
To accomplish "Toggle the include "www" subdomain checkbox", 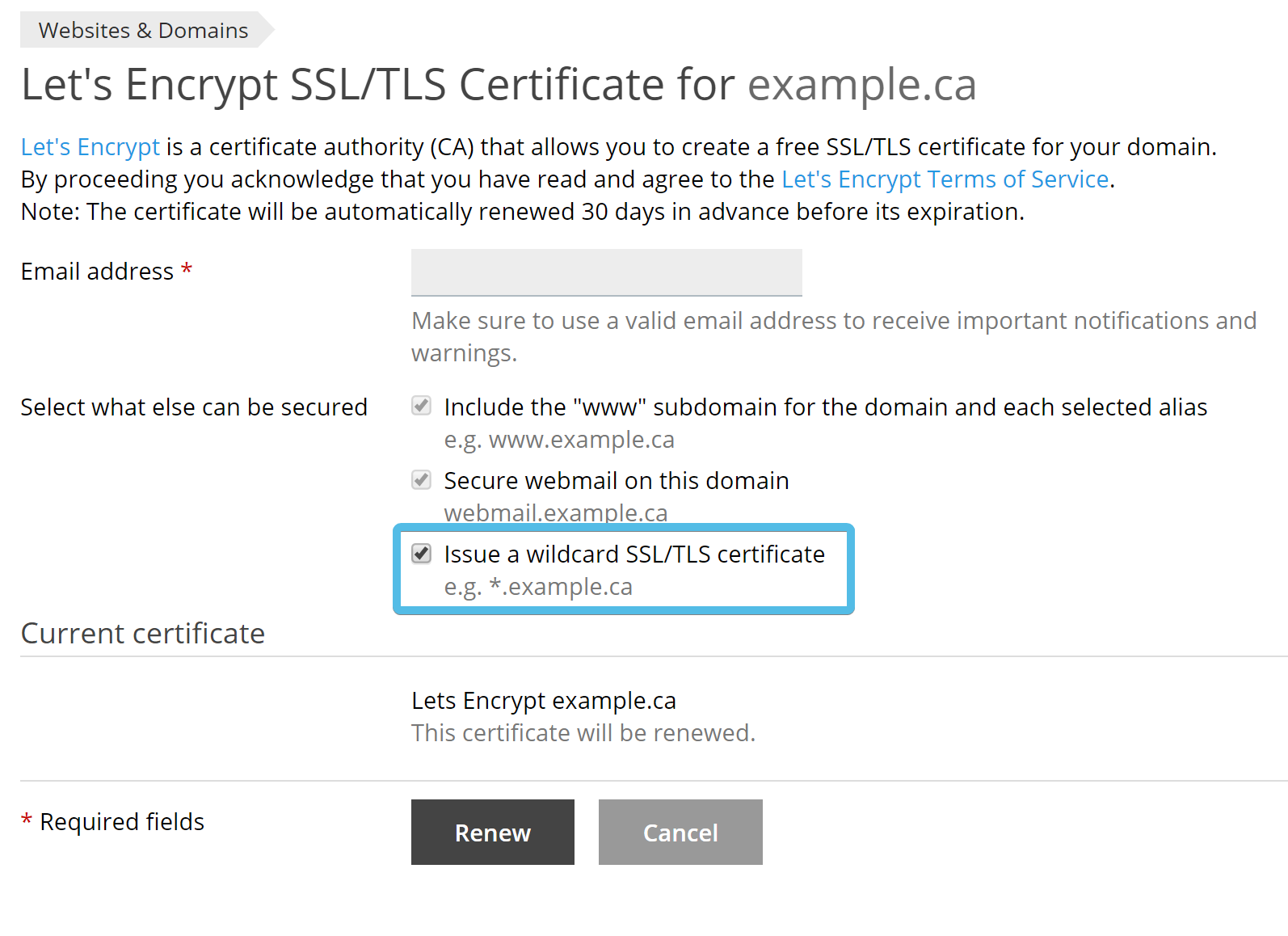I will coord(421,405).
